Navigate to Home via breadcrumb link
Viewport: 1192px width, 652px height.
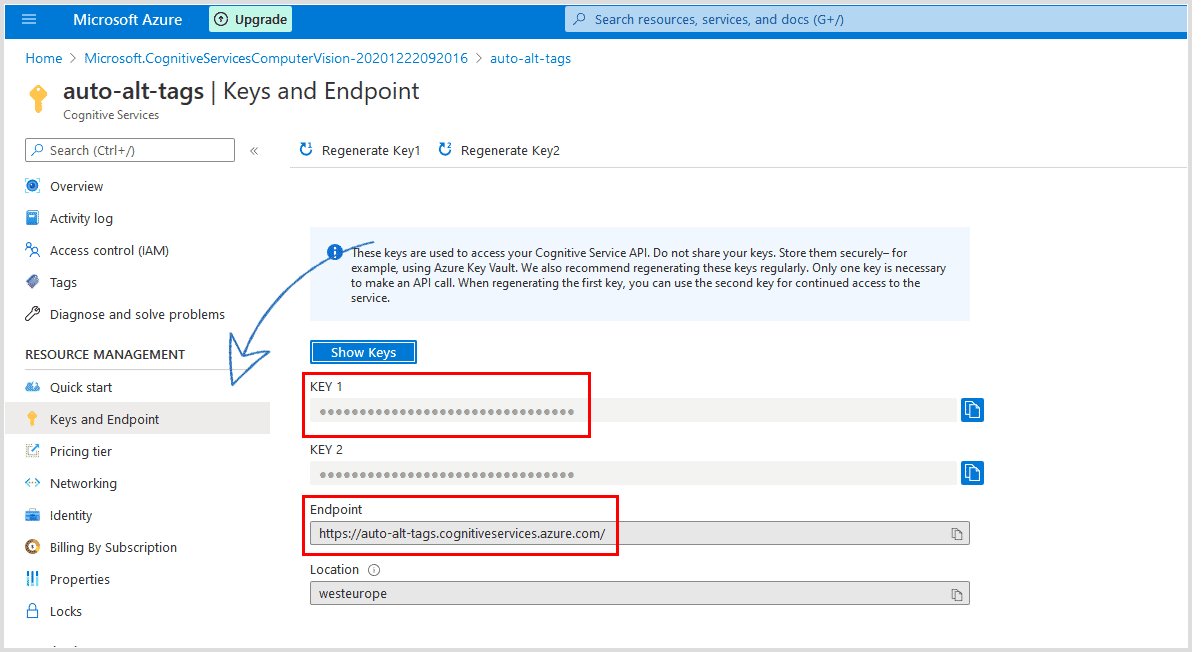pyautogui.click(x=43, y=58)
